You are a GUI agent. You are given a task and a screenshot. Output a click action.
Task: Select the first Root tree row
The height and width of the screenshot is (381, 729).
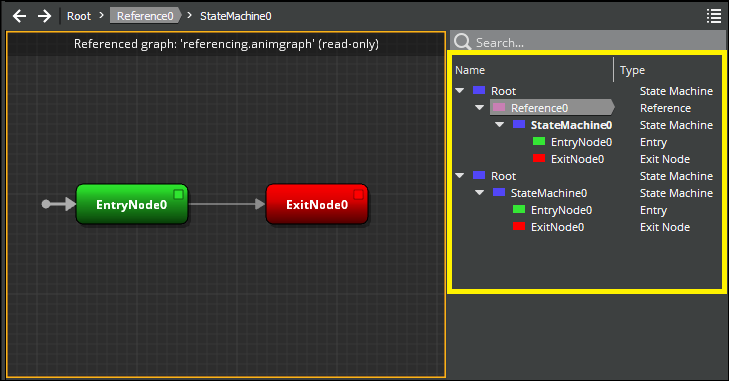504,91
